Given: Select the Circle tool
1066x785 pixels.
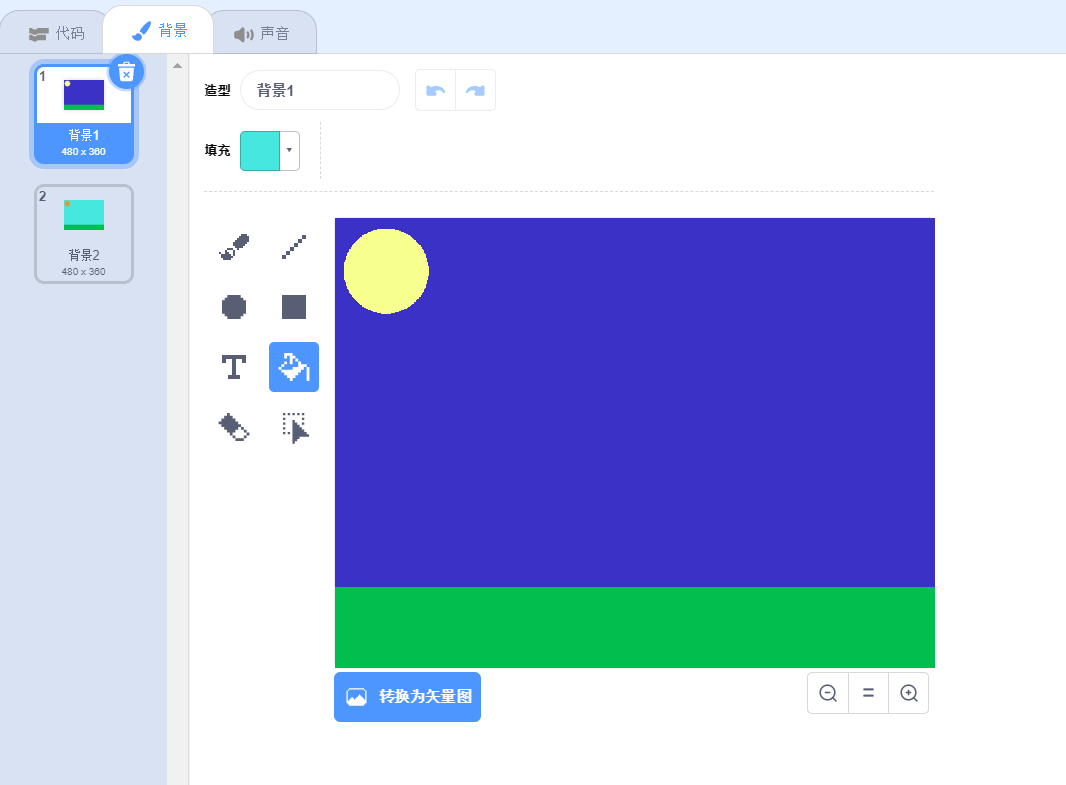Looking at the screenshot, I should (233, 307).
